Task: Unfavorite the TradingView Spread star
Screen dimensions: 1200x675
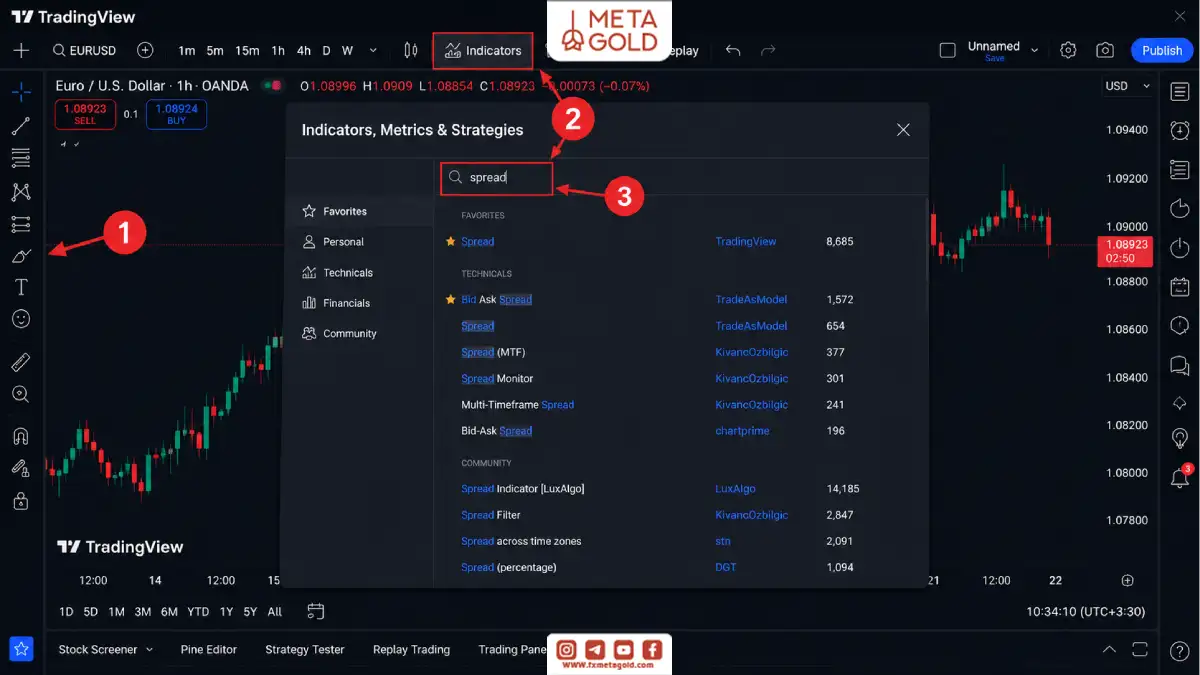Action: pos(450,241)
